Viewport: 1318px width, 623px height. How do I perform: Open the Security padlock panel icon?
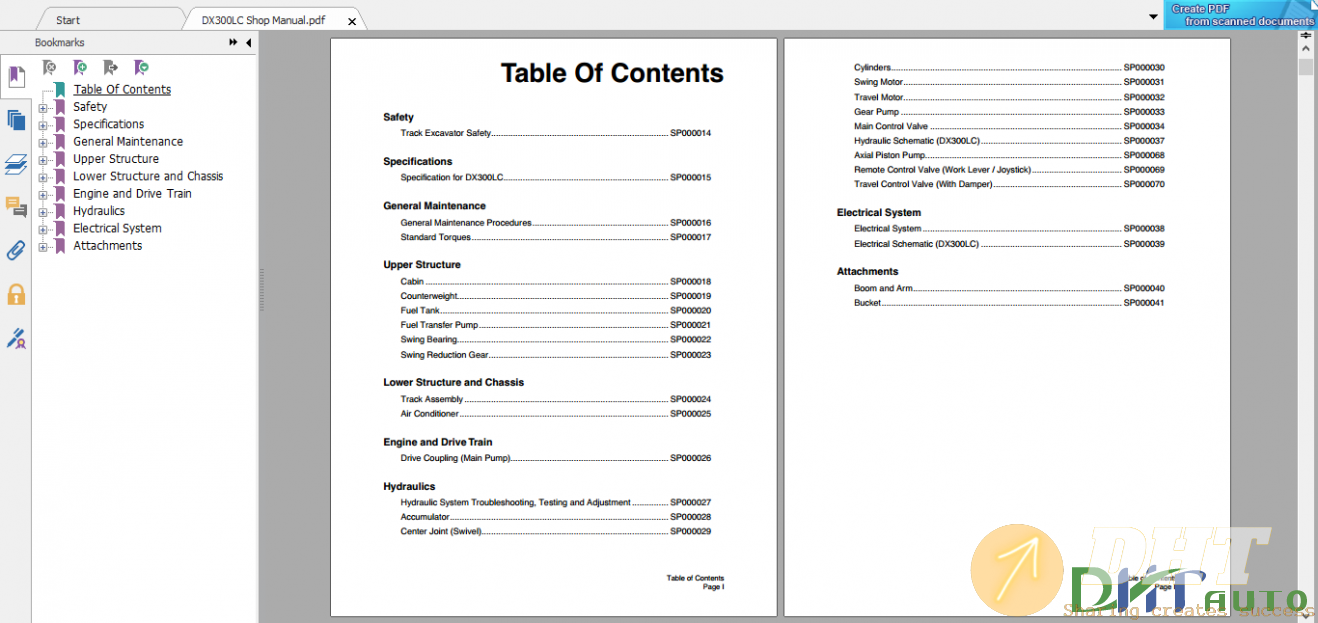point(16,294)
